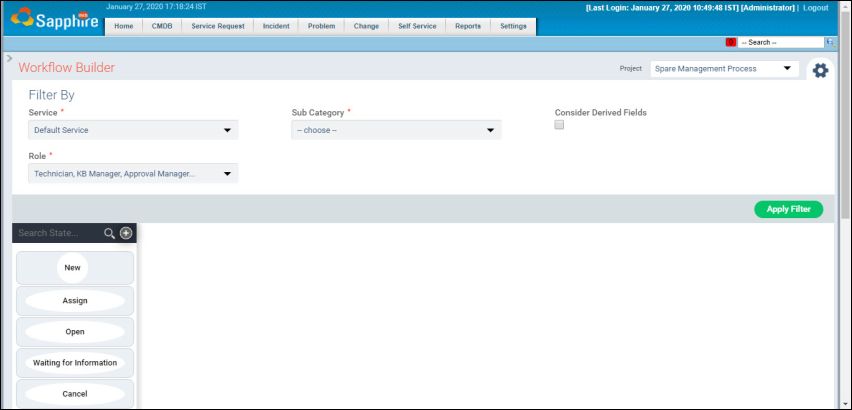Click the Administrator user label
This screenshot has height=410, width=852.
[x=768, y=8]
